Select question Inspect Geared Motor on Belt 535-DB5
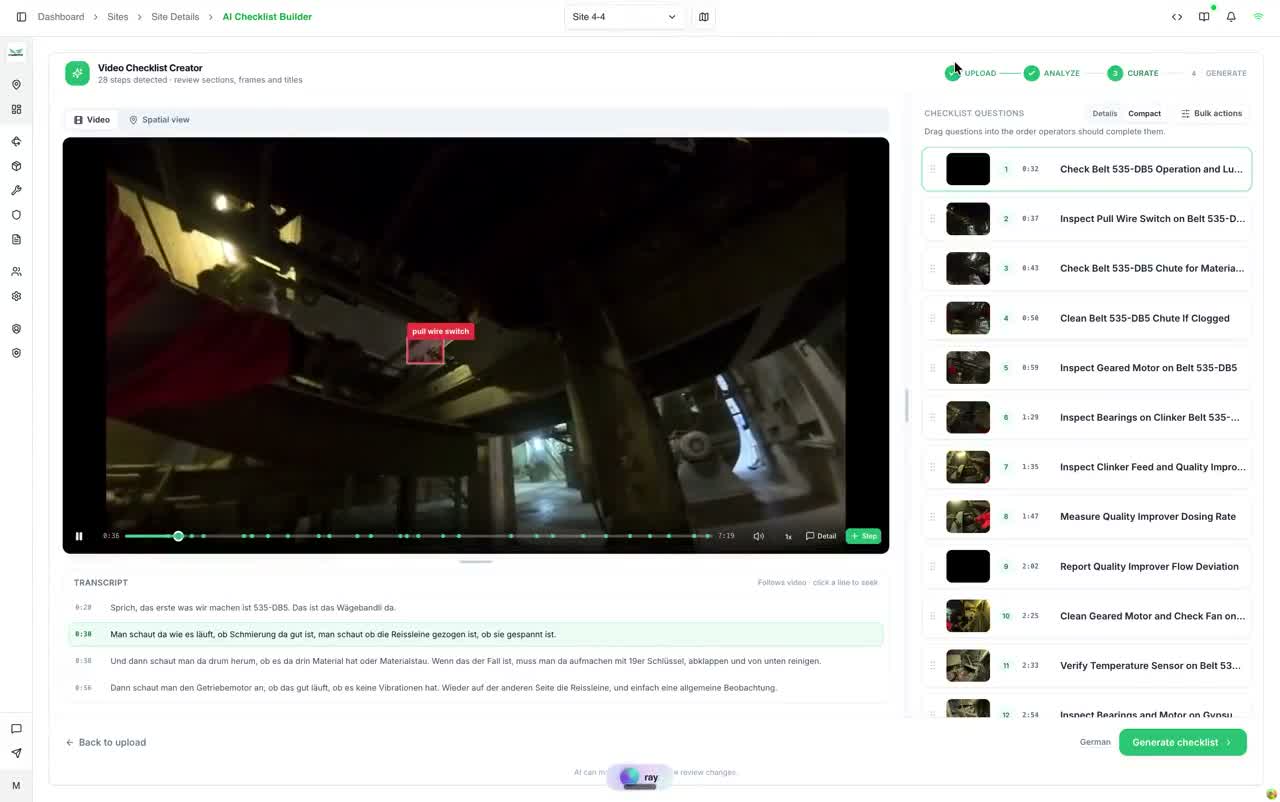The width and height of the screenshot is (1280, 802). tap(1087, 368)
